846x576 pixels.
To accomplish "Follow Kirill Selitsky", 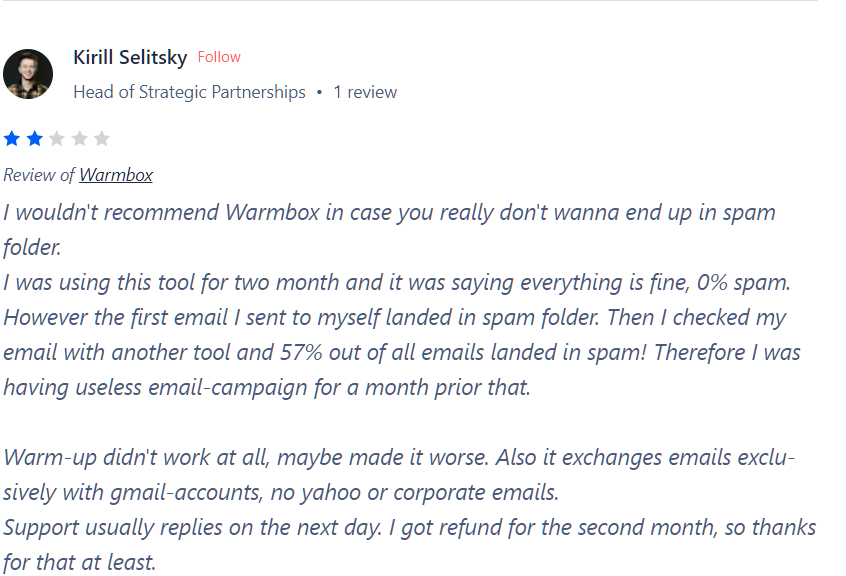I will point(219,57).
